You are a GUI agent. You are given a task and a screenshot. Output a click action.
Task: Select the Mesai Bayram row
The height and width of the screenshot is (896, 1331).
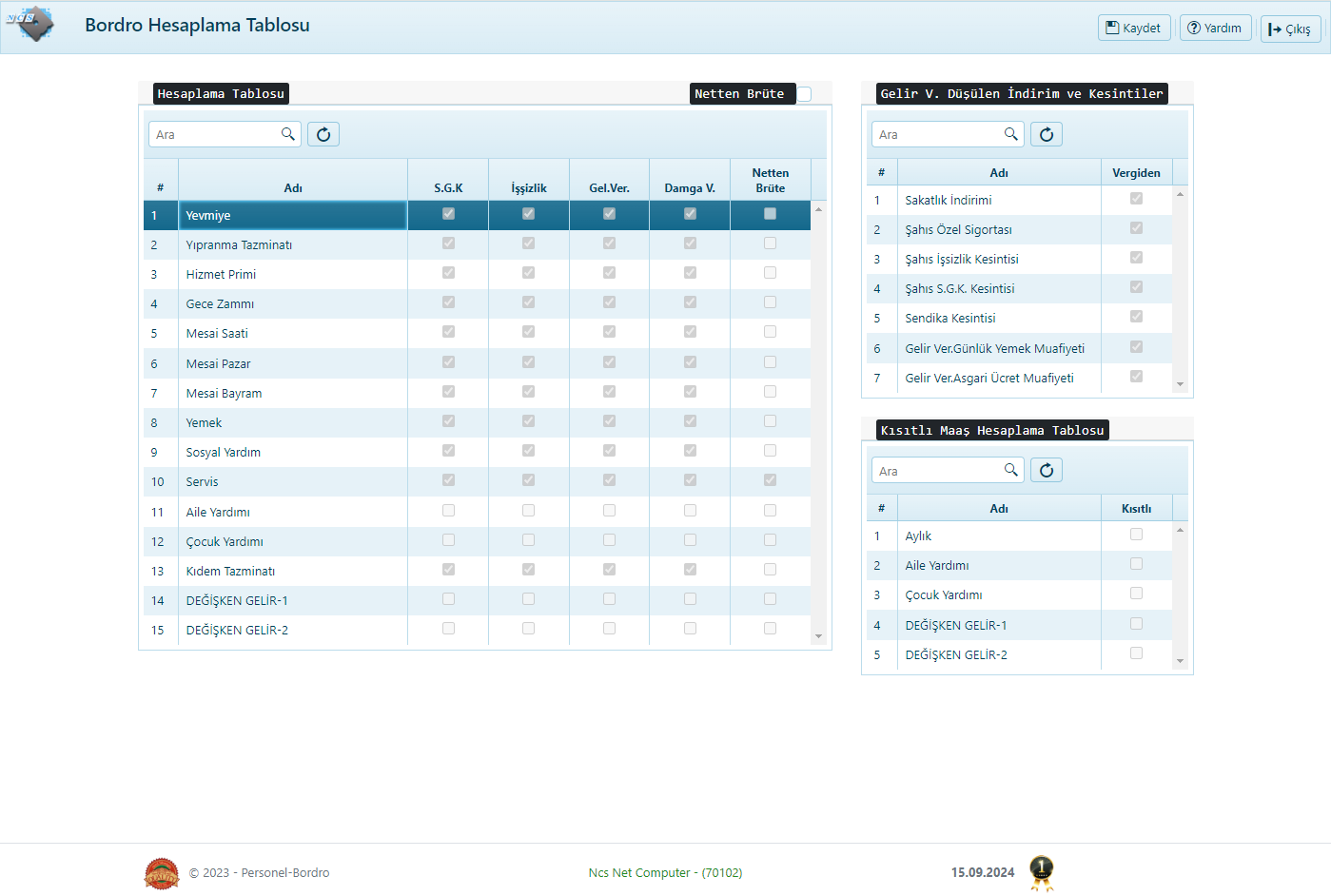478,393
